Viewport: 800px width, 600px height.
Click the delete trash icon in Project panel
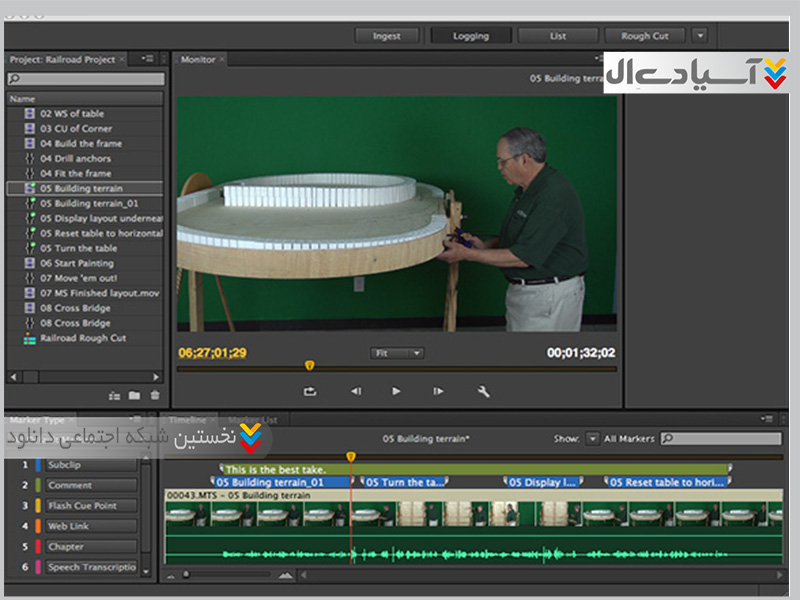153,396
